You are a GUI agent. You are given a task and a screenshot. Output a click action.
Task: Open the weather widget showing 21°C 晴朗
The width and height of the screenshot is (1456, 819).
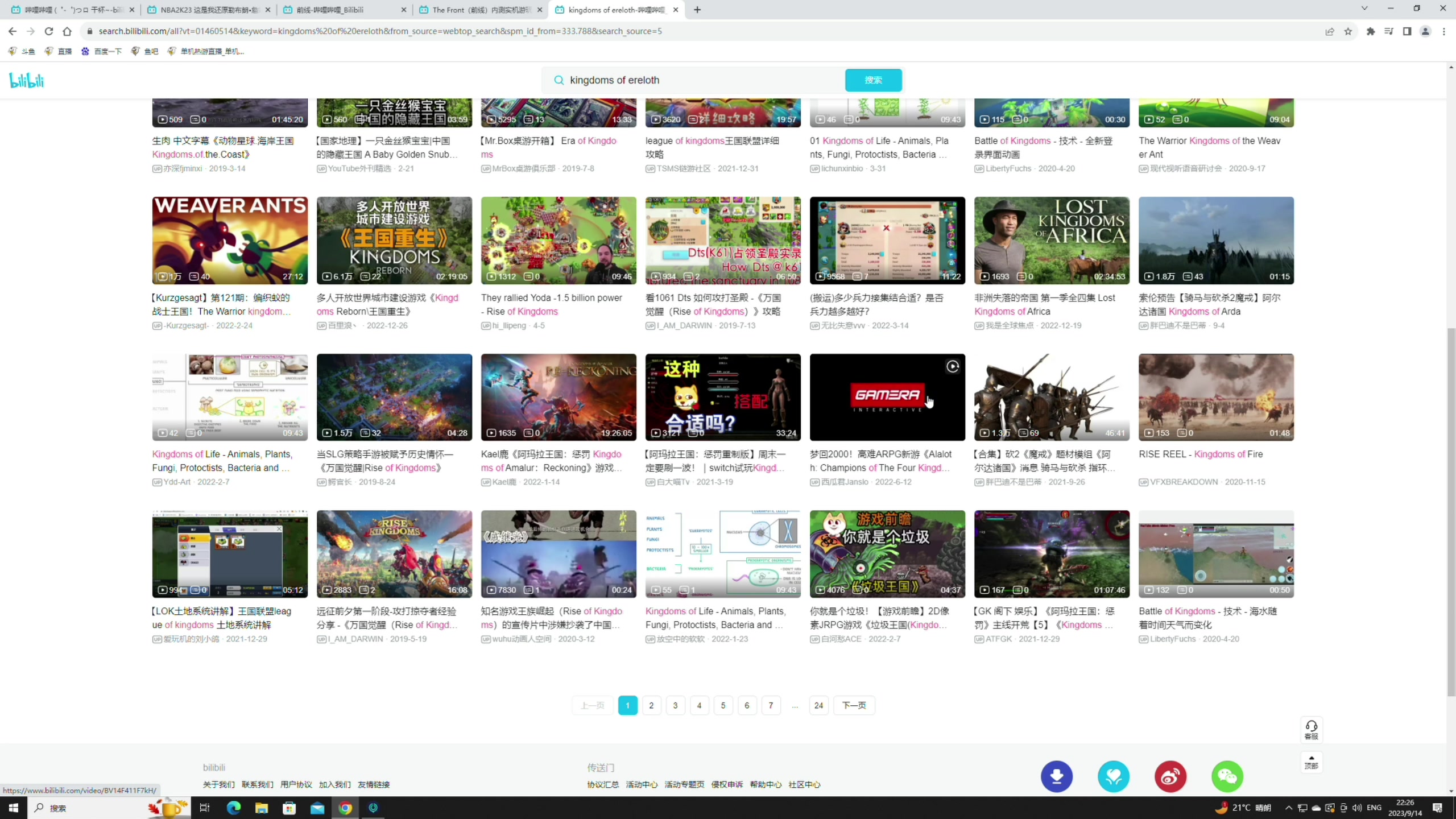coord(1243,808)
